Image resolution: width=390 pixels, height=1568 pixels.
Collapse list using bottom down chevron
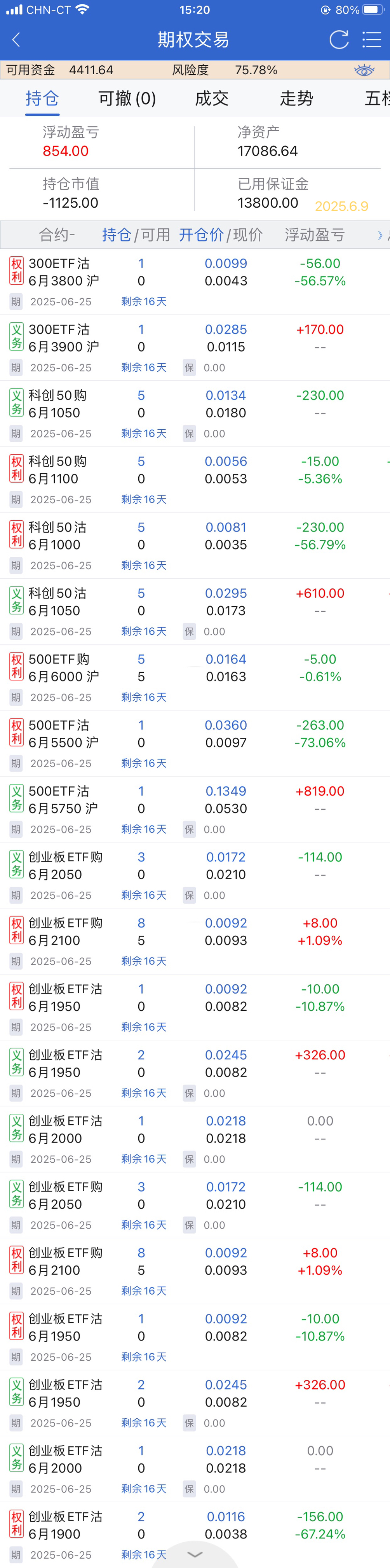pos(195,1554)
